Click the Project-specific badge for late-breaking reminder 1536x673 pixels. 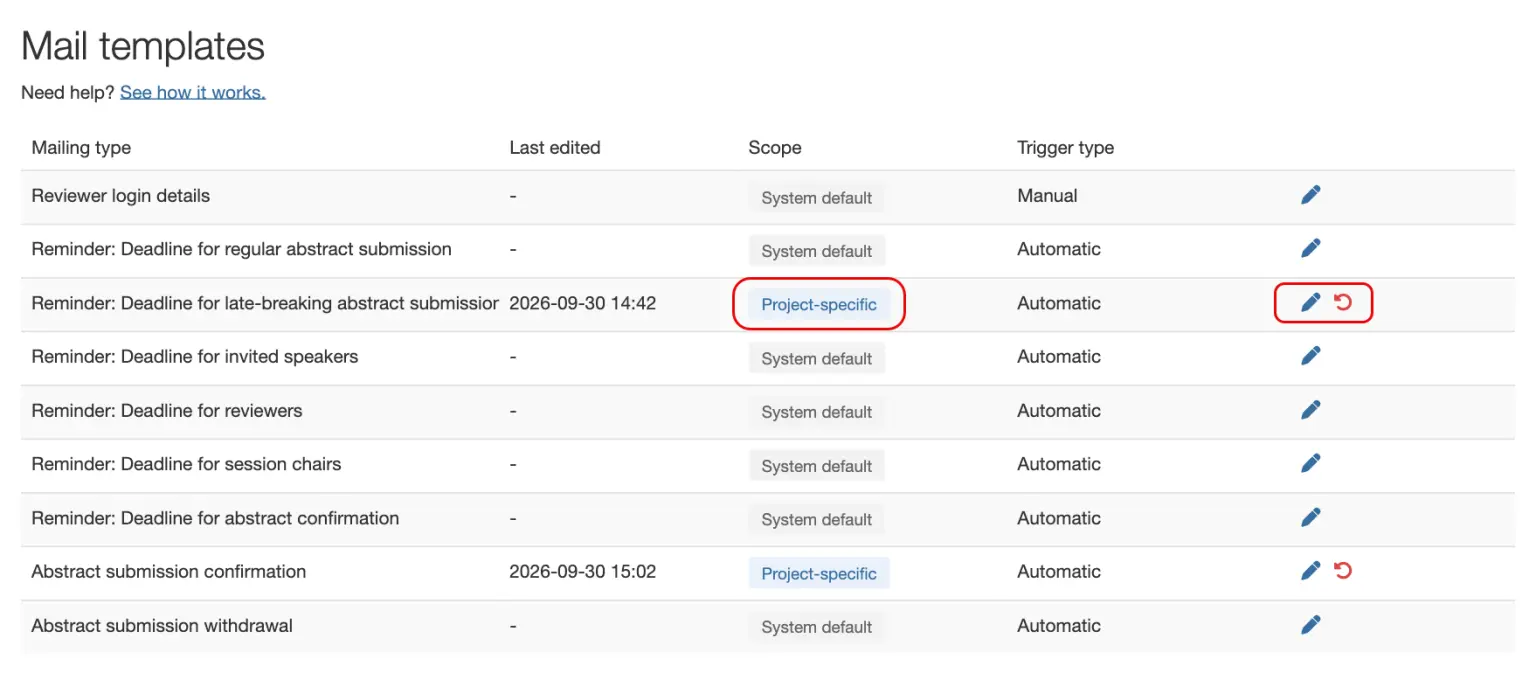(819, 305)
